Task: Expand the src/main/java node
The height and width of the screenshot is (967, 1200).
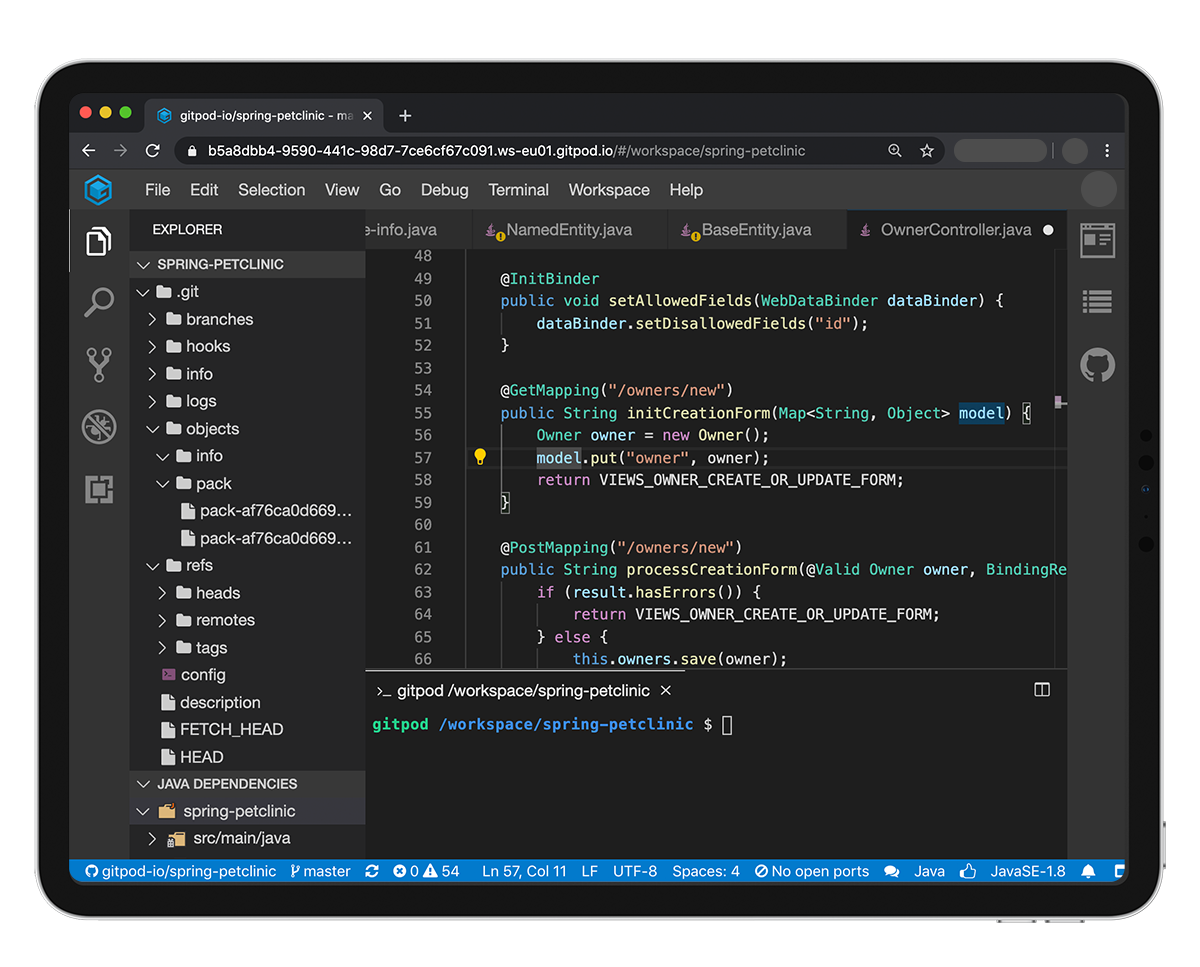Action: point(152,838)
